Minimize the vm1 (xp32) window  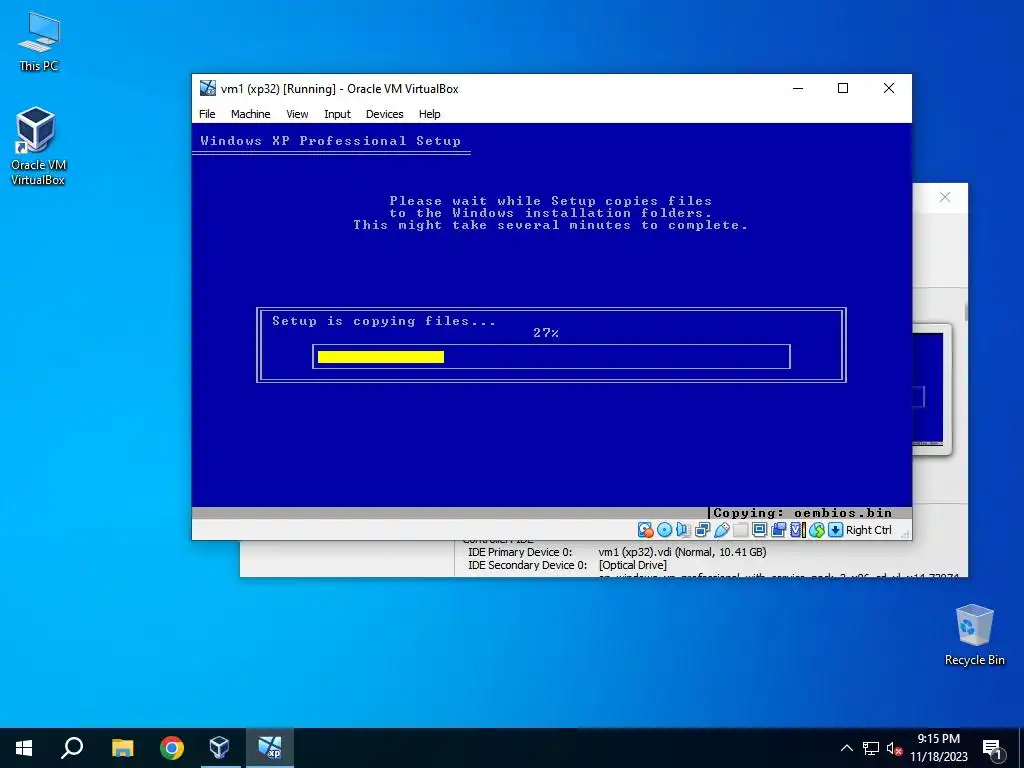[x=797, y=88]
